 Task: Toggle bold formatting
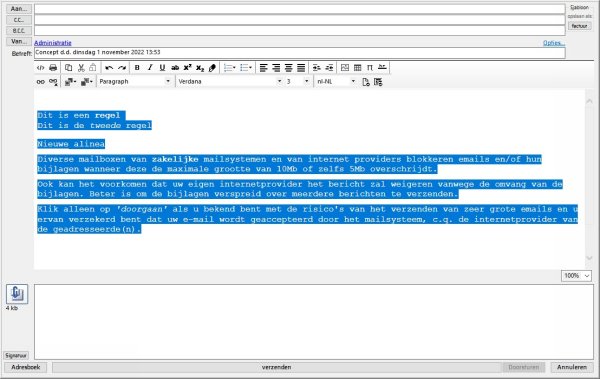pos(137,68)
